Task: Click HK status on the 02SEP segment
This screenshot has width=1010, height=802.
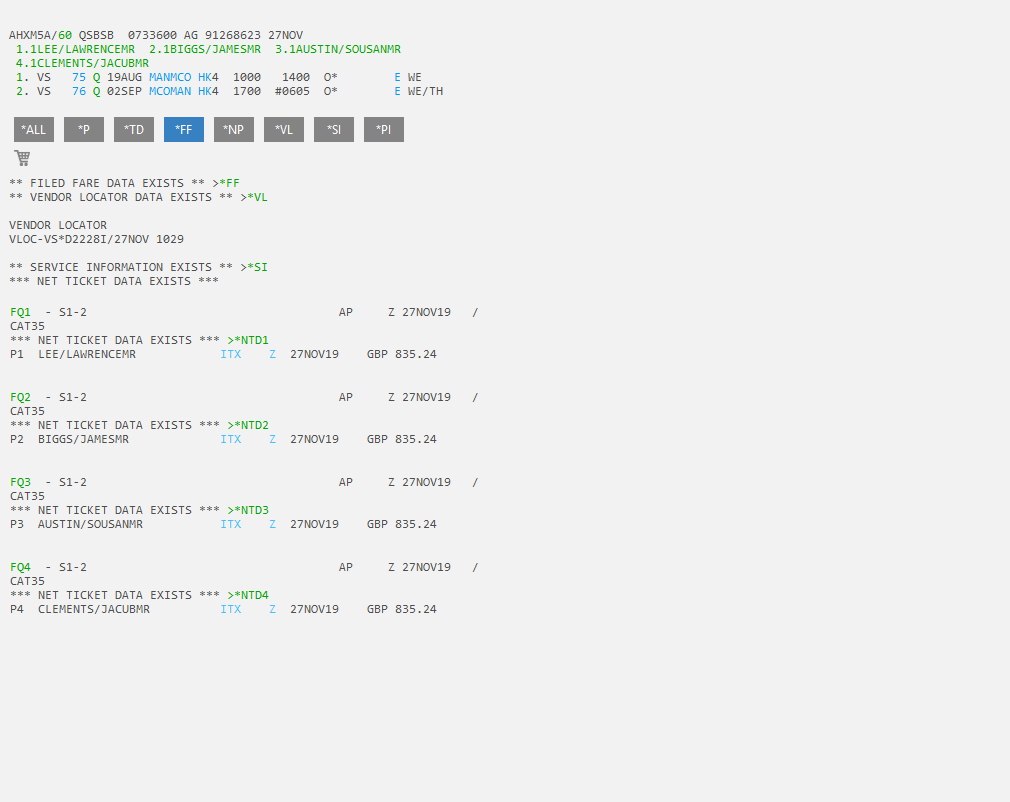Action: tap(205, 91)
